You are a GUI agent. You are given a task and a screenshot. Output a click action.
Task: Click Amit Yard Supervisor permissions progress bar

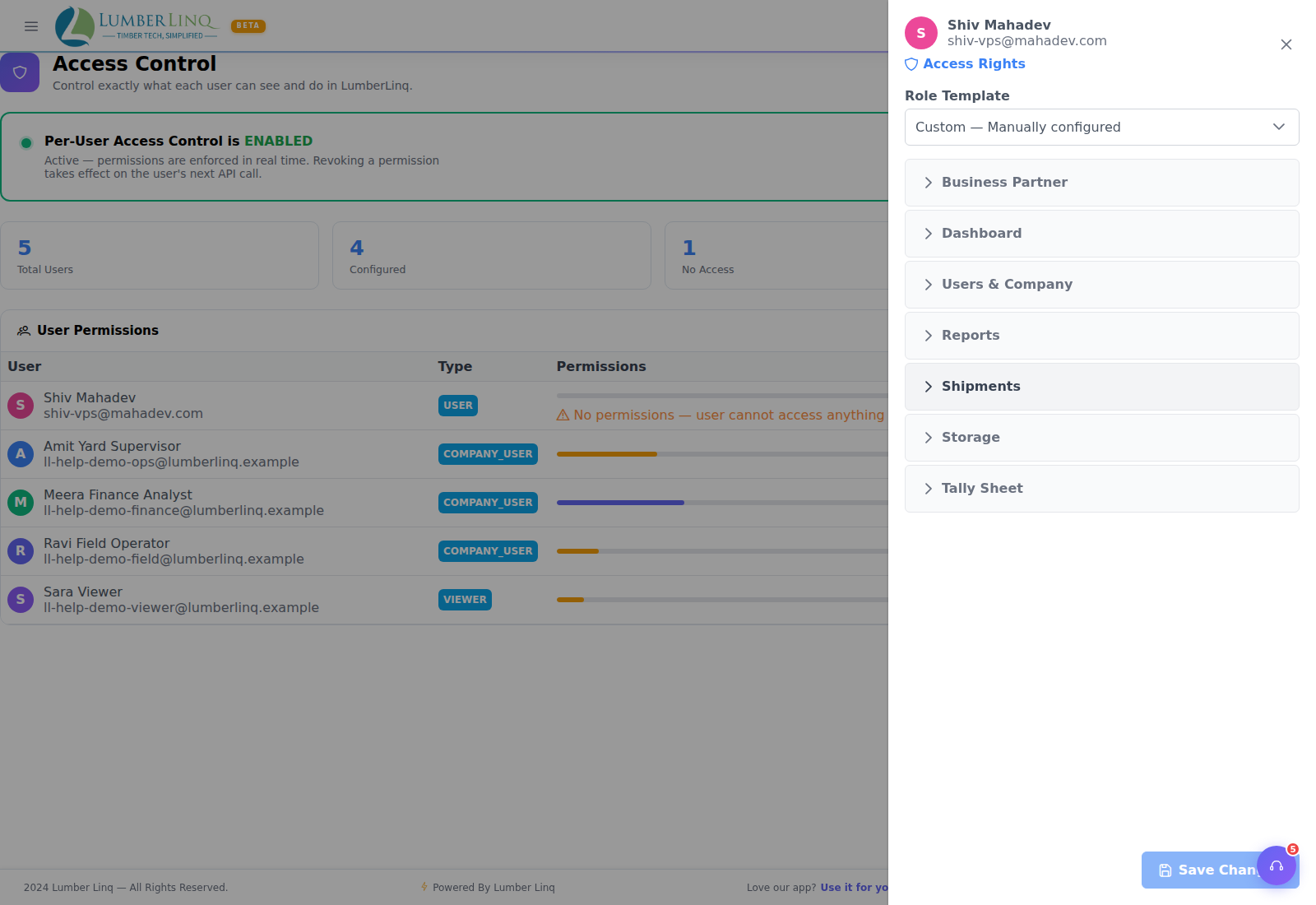[x=722, y=454]
